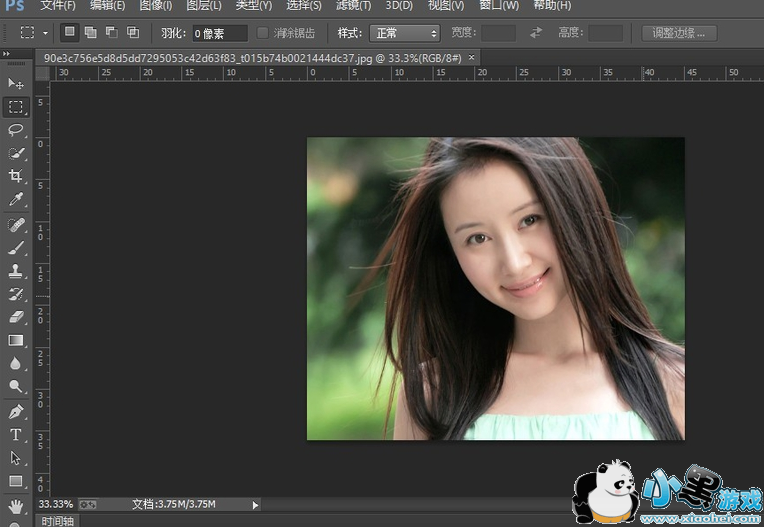Image resolution: width=764 pixels, height=527 pixels.
Task: Open the marquee tool preset picker arrow
Action: pos(46,33)
